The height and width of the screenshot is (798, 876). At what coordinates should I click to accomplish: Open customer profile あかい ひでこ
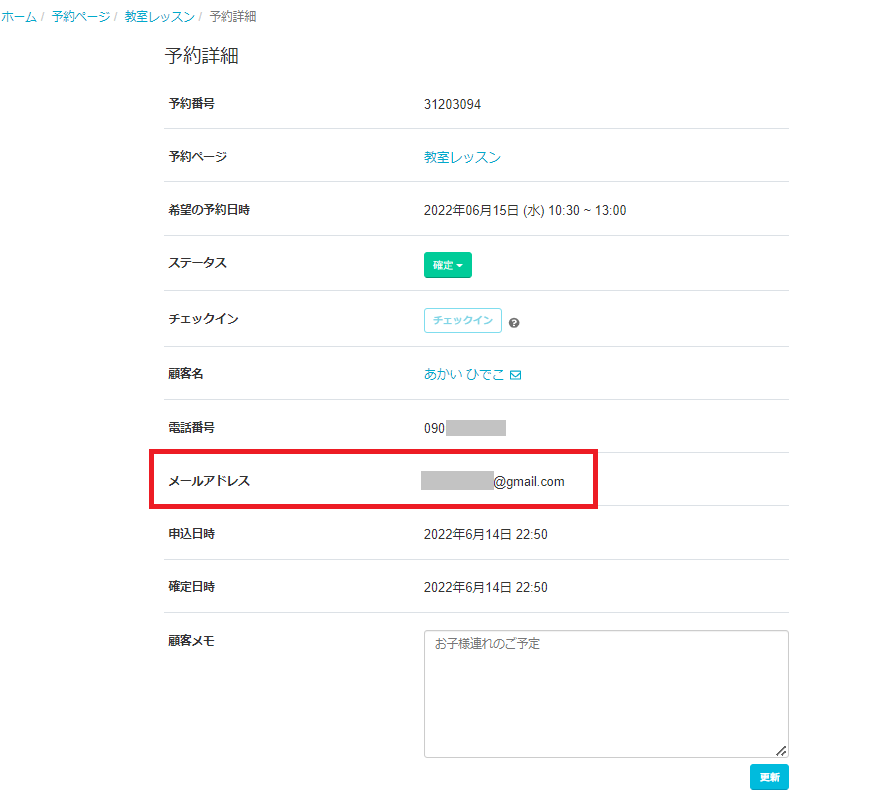tap(464, 374)
